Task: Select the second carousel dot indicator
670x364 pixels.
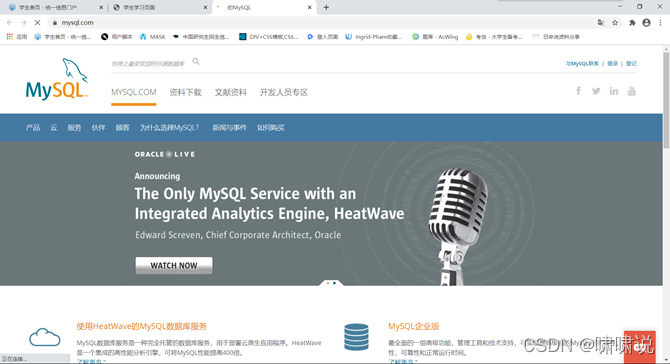Action: click(334, 283)
